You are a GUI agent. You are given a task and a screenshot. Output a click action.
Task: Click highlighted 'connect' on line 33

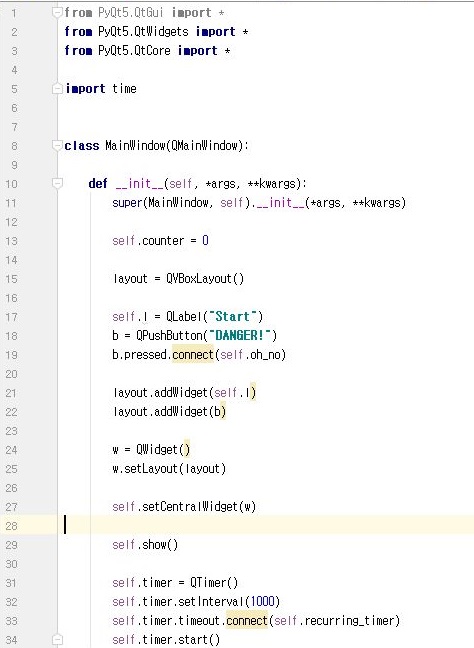pos(247,621)
